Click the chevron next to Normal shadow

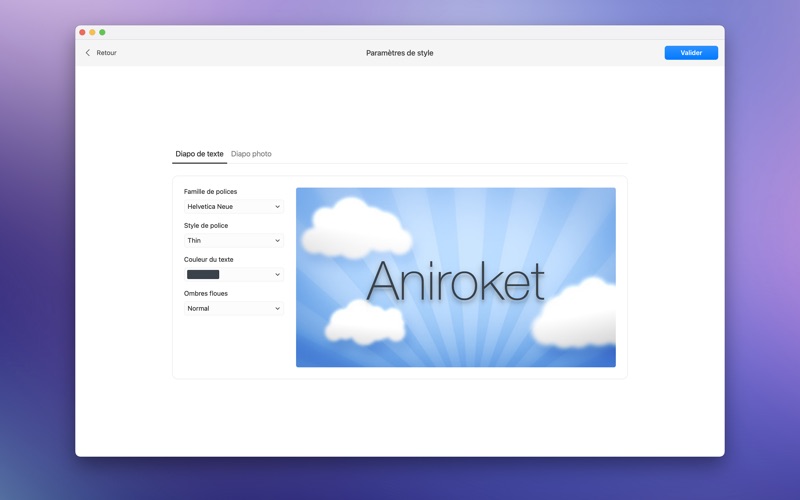coord(278,308)
